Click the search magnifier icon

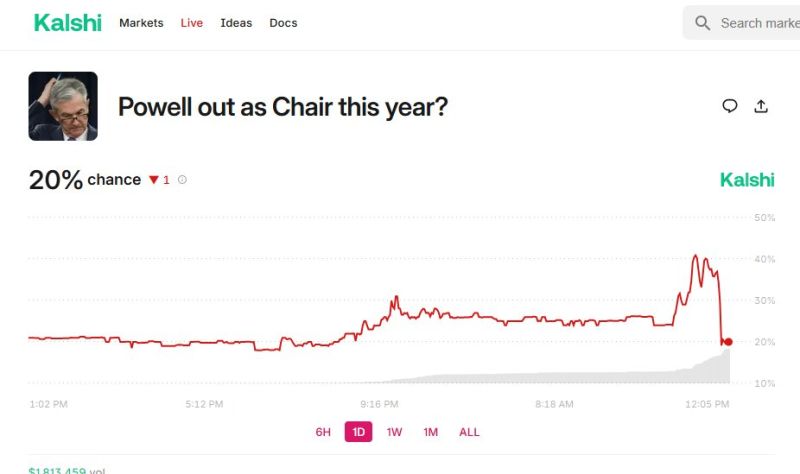[x=703, y=23]
